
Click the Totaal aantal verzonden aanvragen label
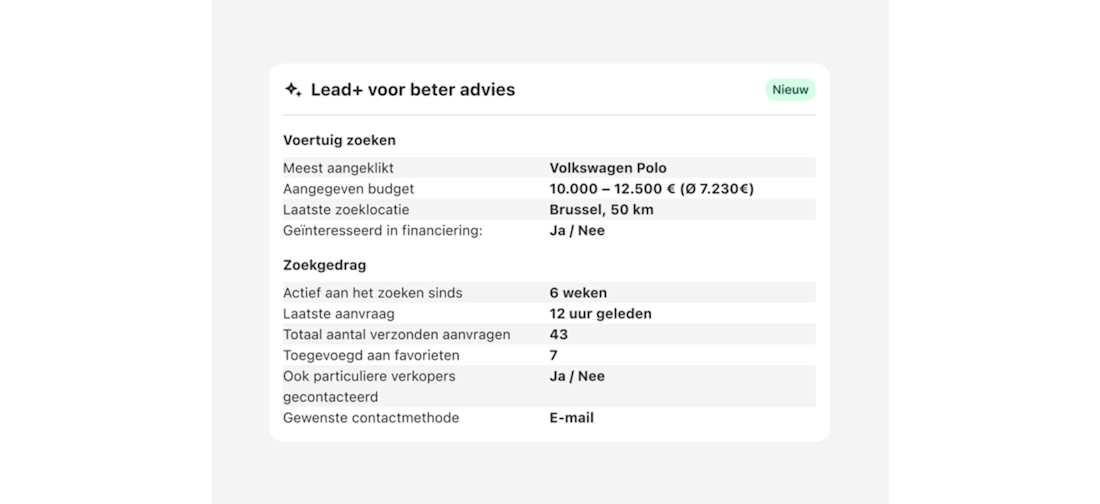(396, 335)
